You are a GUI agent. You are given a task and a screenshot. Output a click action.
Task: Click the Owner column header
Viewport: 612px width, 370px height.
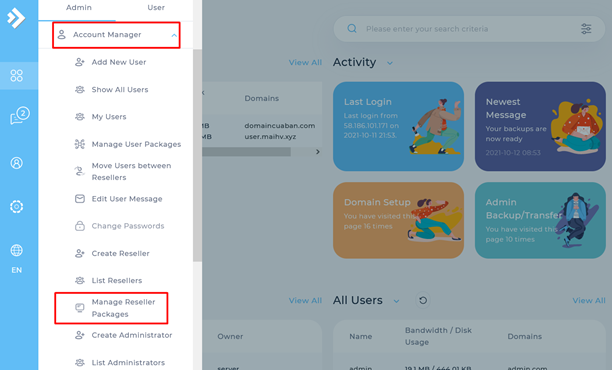click(x=230, y=336)
